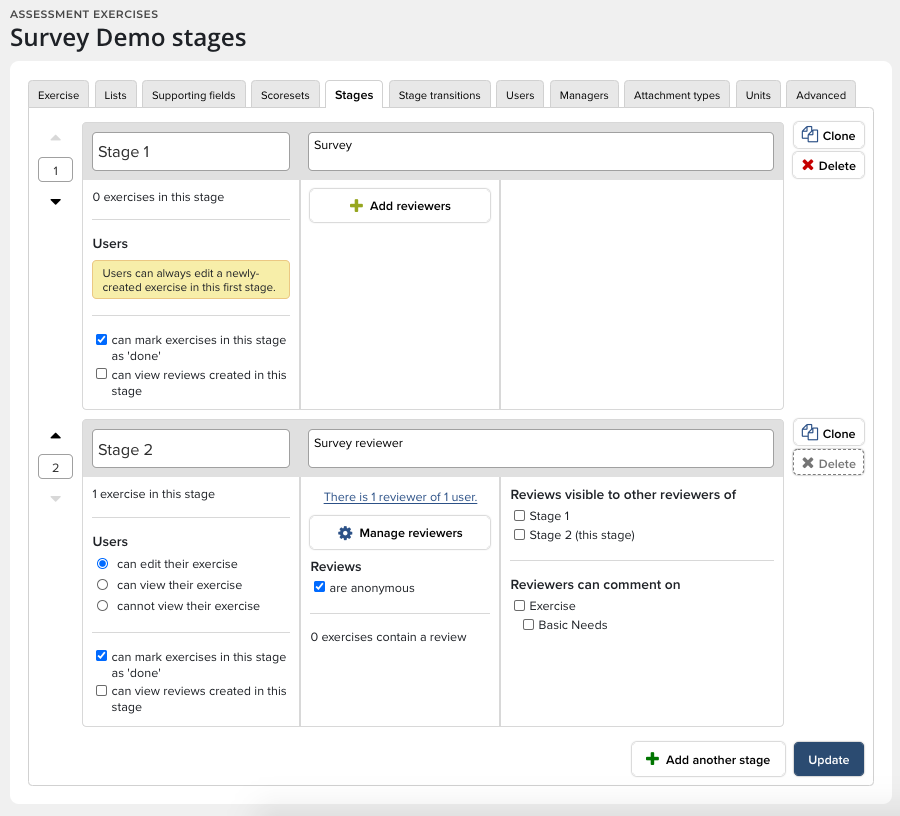Image resolution: width=900 pixels, height=816 pixels.
Task: Open 'There is 1 reviewer of 1 user' link
Action: (x=400, y=497)
